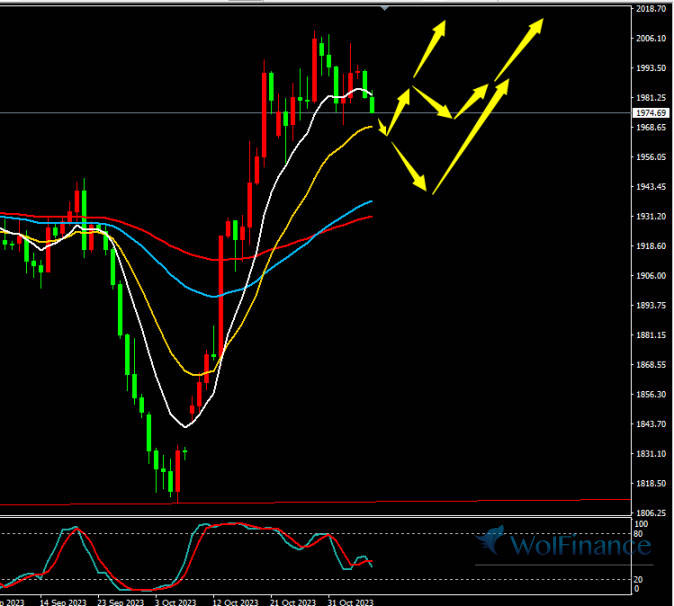Click the 1843.70 price scale label
This screenshot has height=606, width=674.
tap(651, 424)
